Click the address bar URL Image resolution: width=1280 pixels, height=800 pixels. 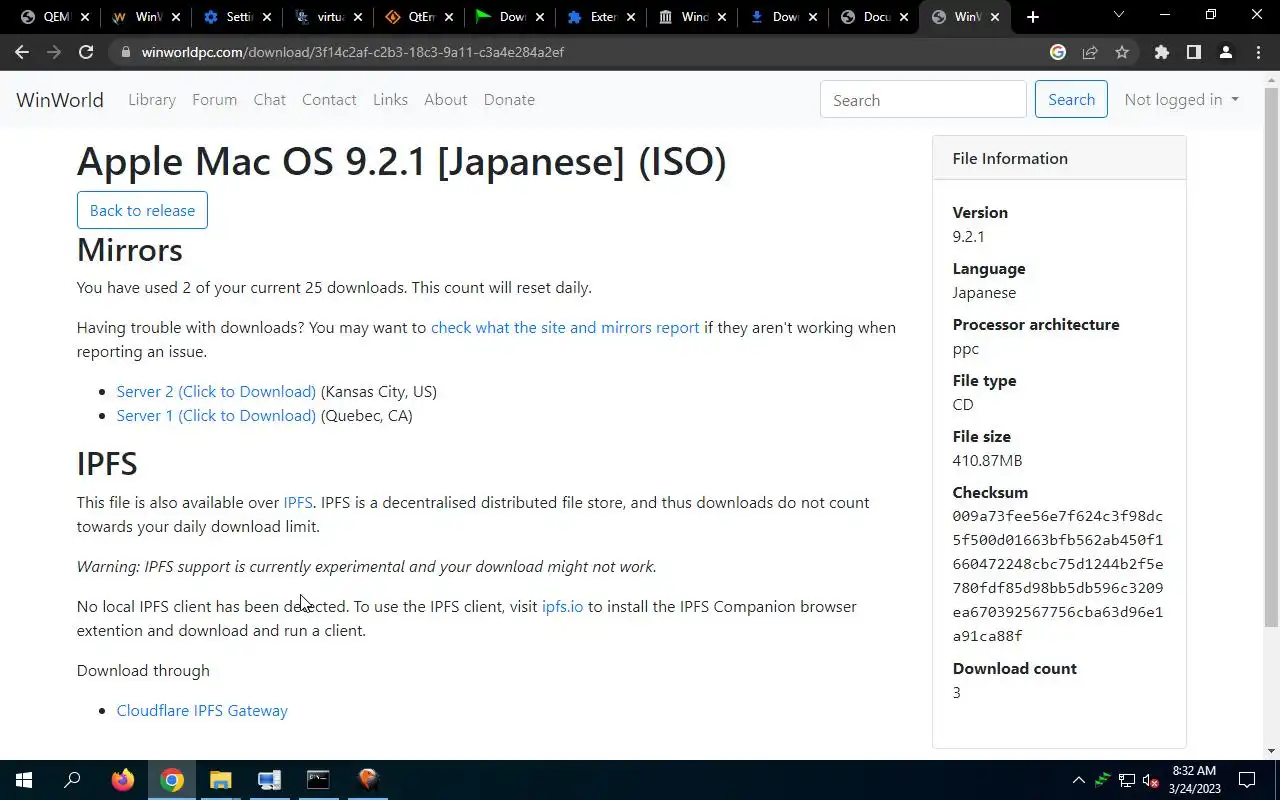click(x=352, y=52)
